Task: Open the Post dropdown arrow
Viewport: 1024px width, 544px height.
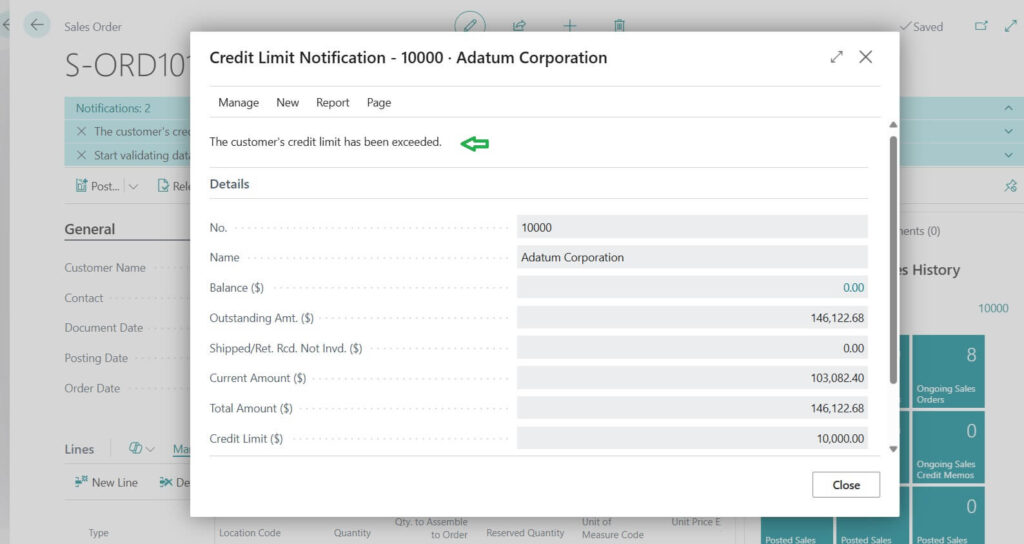Action: (133, 186)
